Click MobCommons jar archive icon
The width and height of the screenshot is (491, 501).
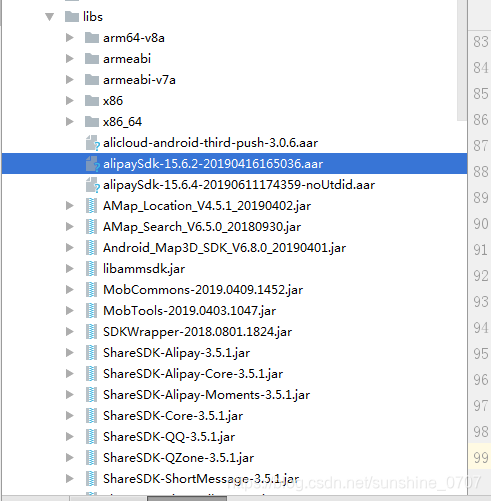(x=91, y=290)
